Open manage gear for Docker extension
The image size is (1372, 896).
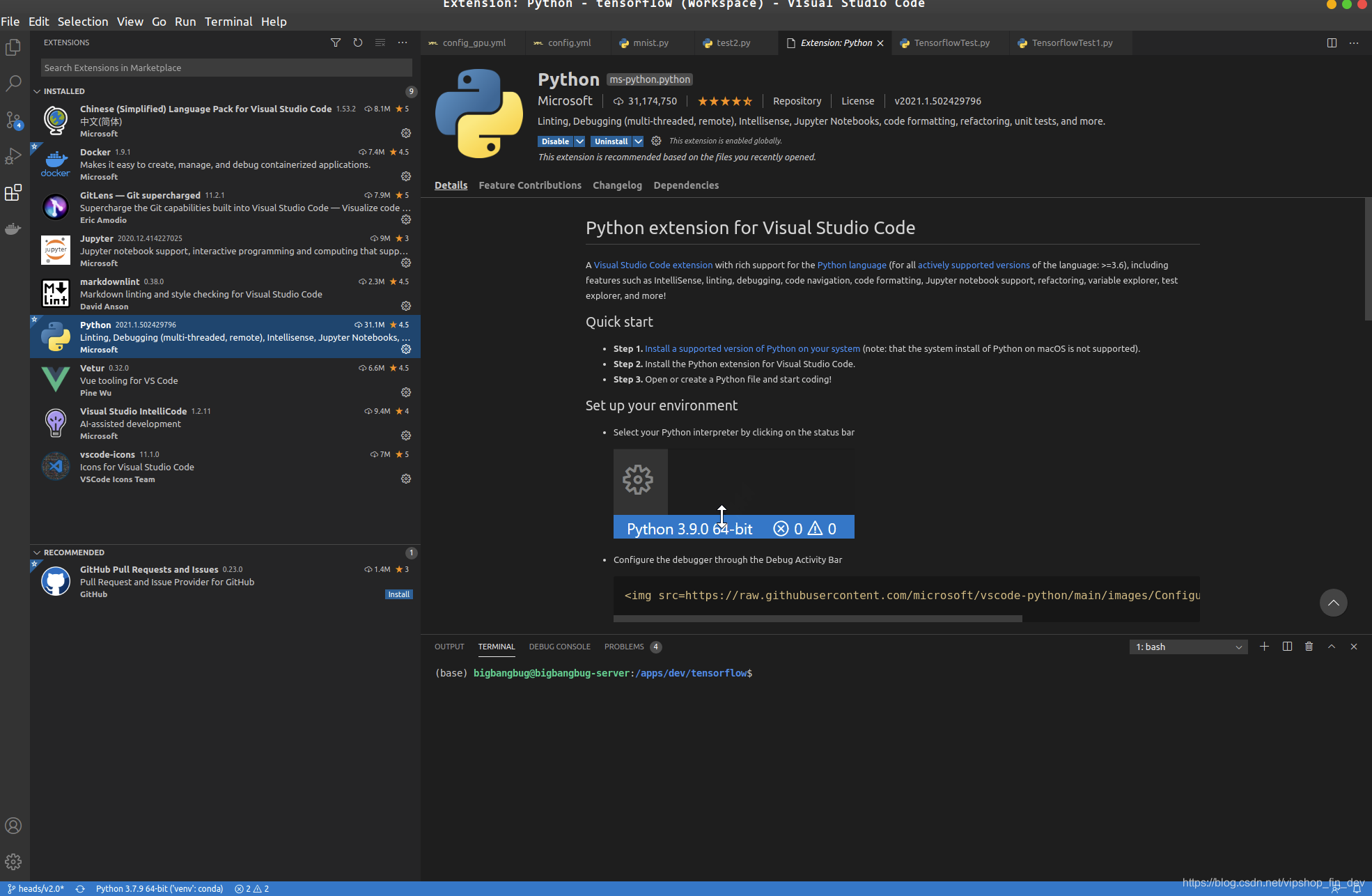coord(406,176)
